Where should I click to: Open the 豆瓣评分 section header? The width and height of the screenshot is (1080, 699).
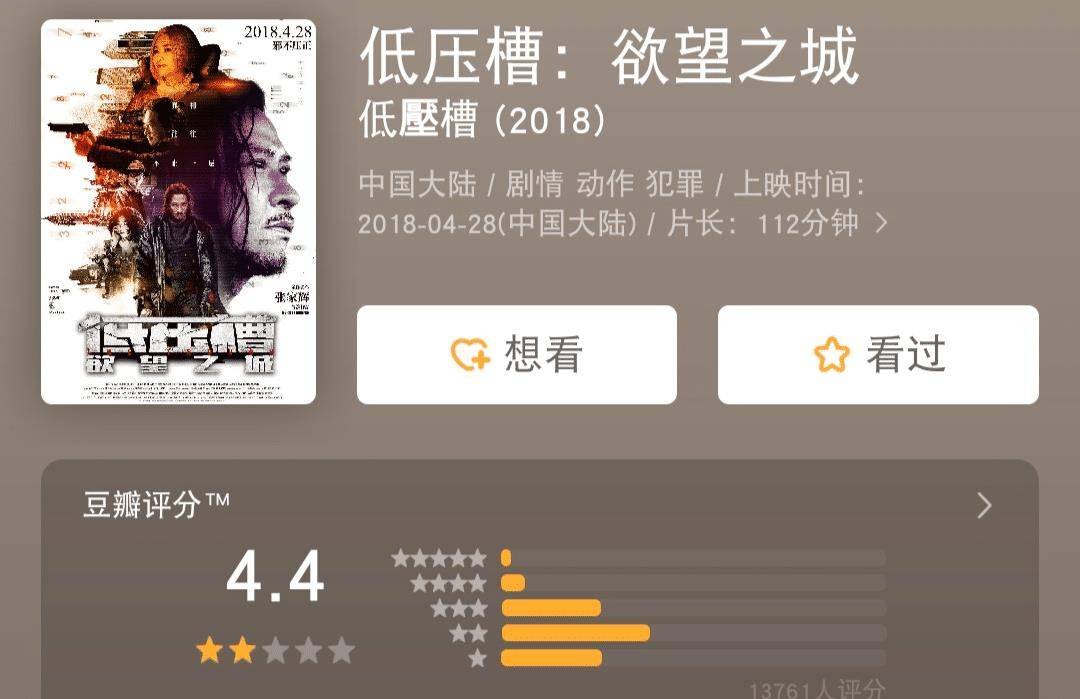(x=156, y=505)
